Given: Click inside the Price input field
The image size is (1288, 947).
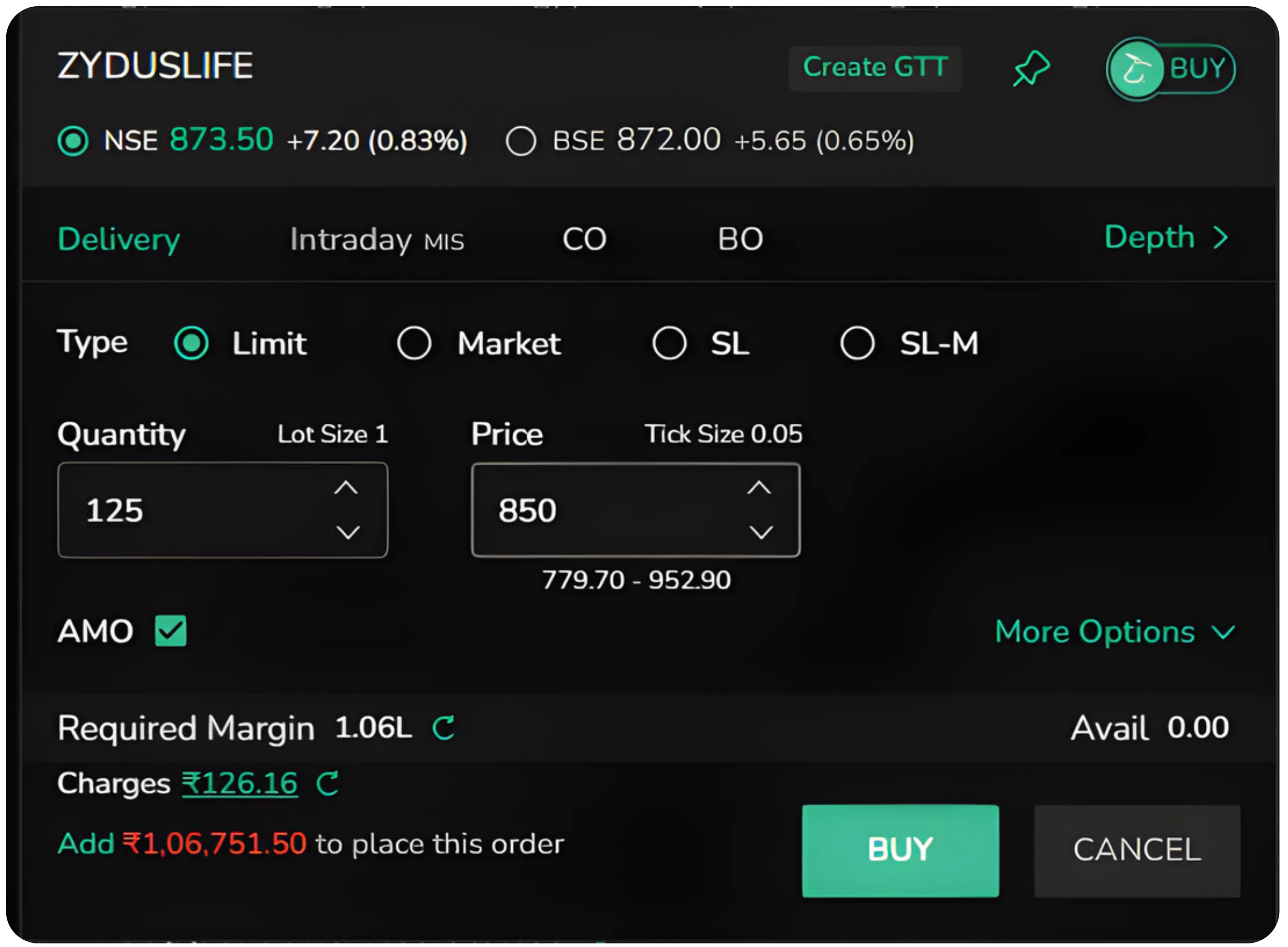Looking at the screenshot, I should pos(602,510).
